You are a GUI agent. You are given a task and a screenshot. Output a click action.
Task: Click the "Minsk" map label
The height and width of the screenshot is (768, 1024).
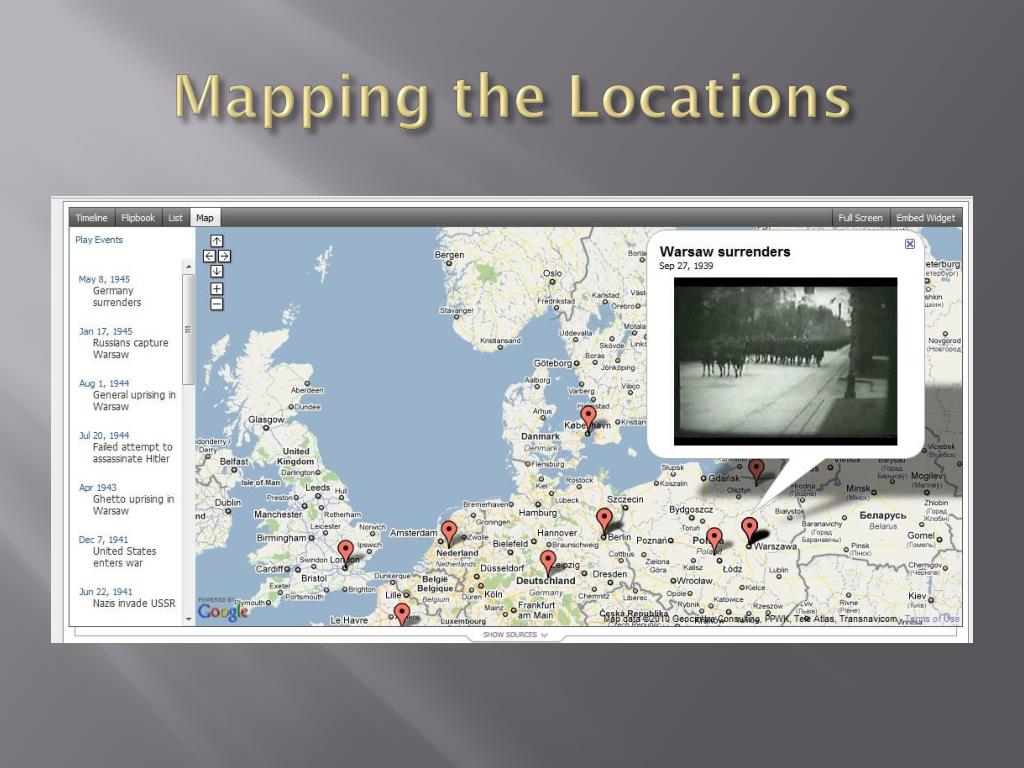pyautogui.click(x=858, y=488)
